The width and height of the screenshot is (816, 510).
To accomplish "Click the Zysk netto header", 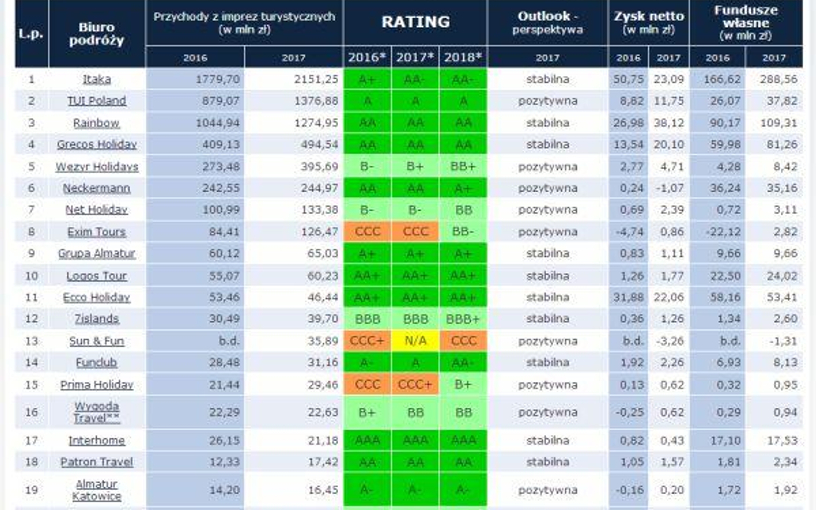I will click(x=648, y=23).
